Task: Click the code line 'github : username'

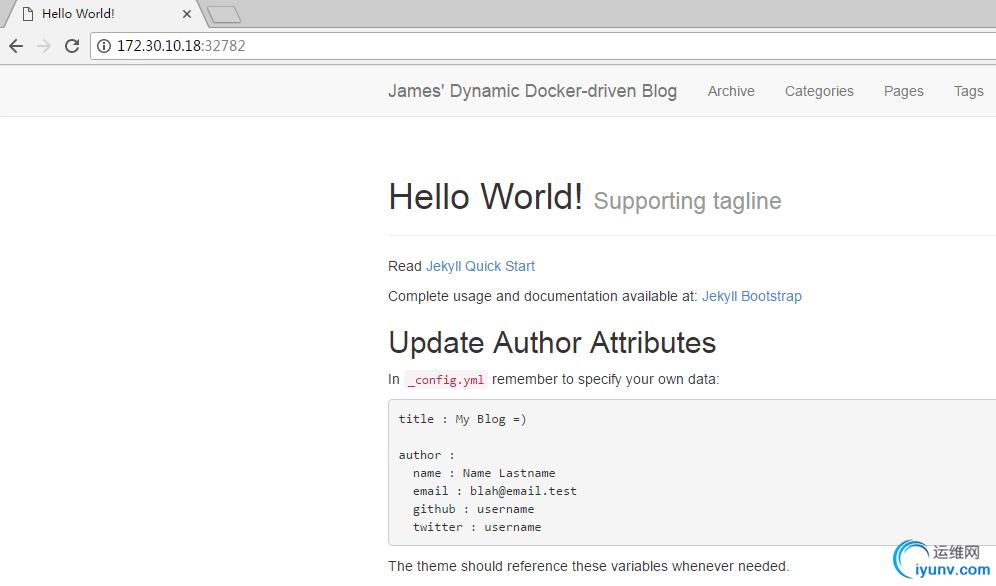Action: [x=473, y=509]
